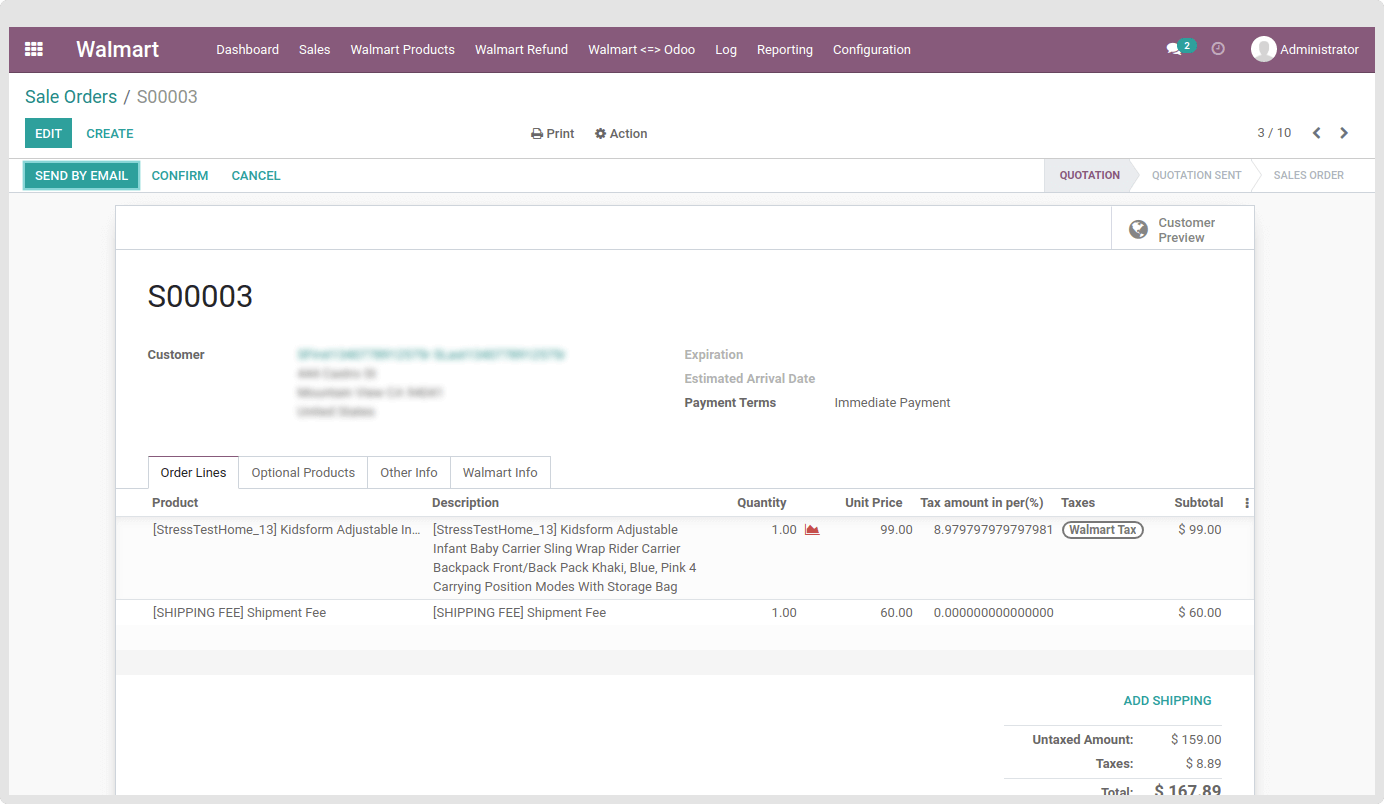The height and width of the screenshot is (804, 1384).
Task: Click the Customer Preview globe icon
Action: point(1138,230)
